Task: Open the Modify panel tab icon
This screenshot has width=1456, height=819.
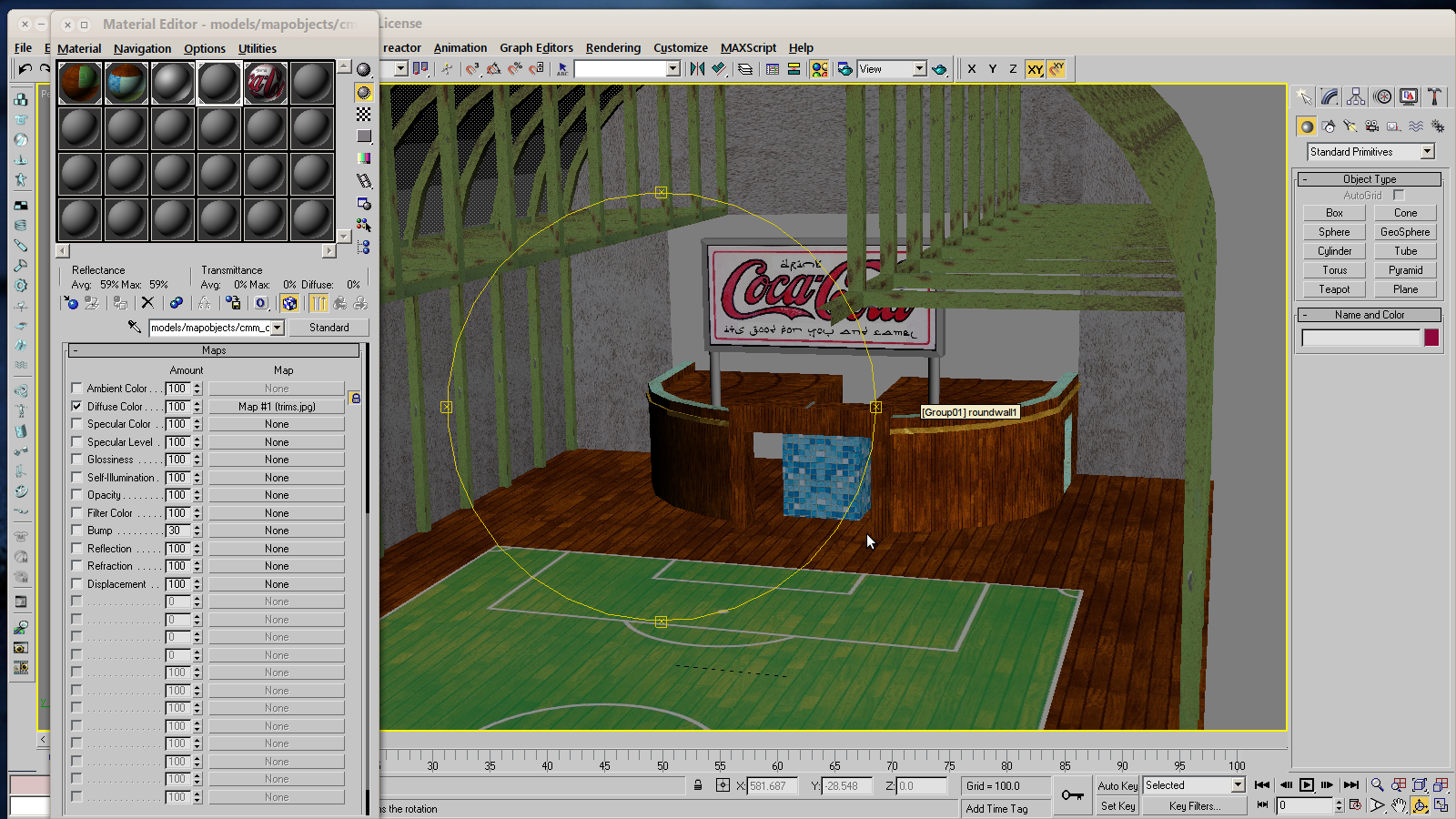Action: click(x=1330, y=96)
